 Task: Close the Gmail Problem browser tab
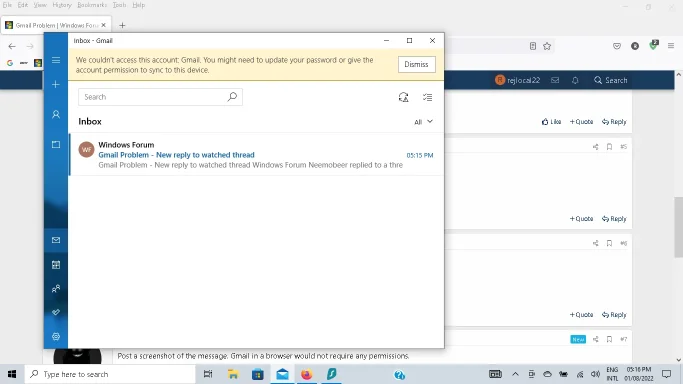click(x=104, y=25)
